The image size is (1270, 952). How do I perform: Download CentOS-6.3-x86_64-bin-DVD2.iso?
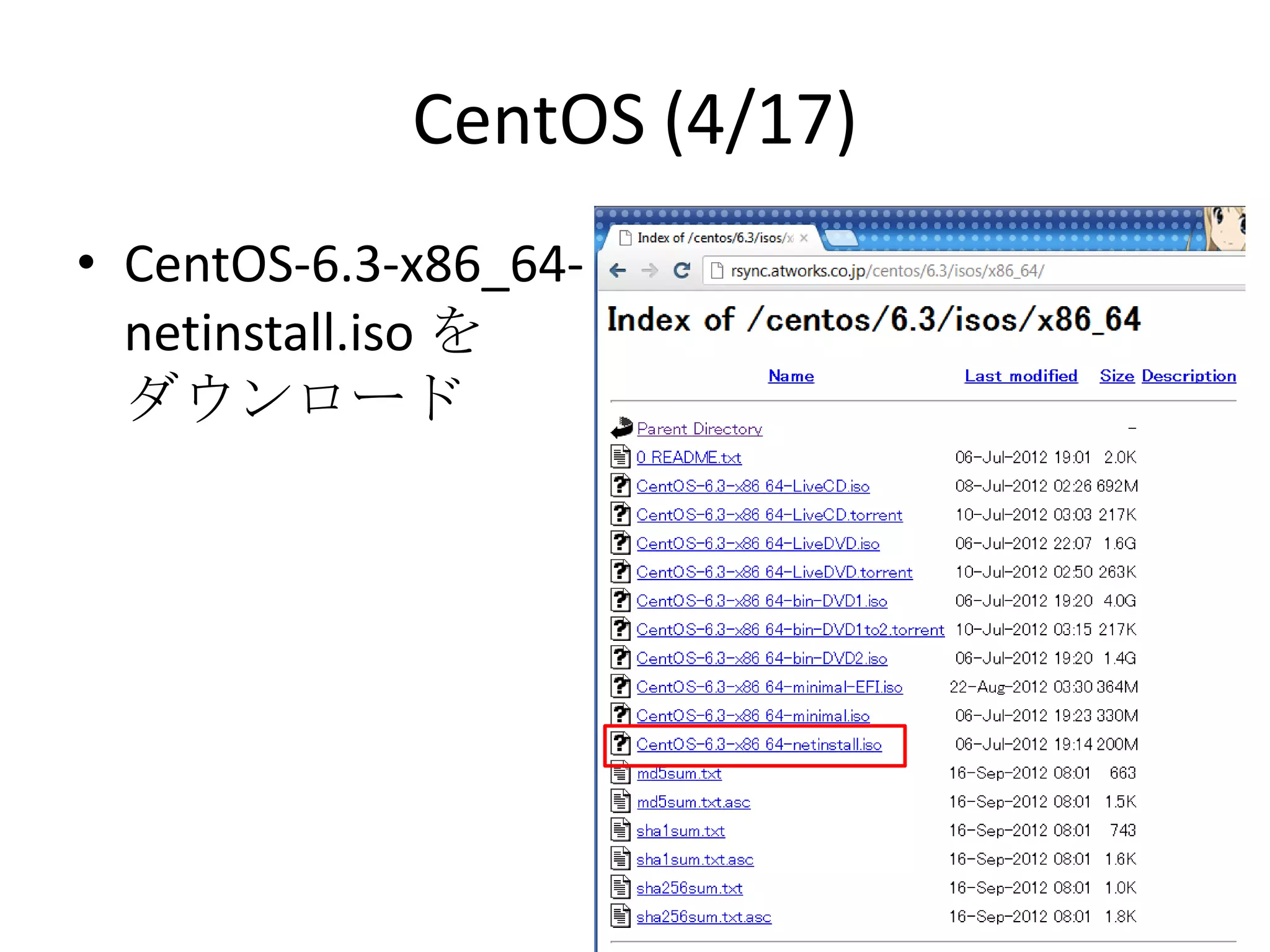point(762,658)
